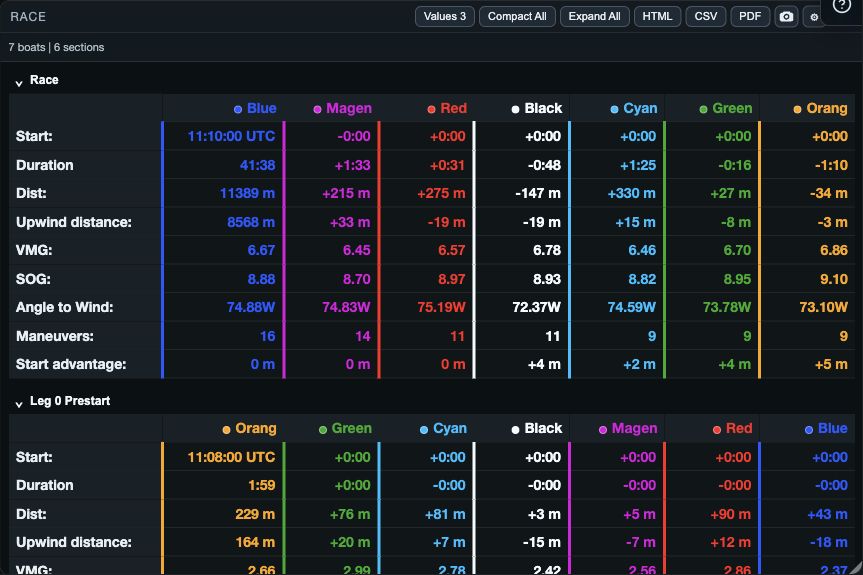863x575 pixels.
Task: Click Green's 6.70 VMG cell
Action: point(737,250)
